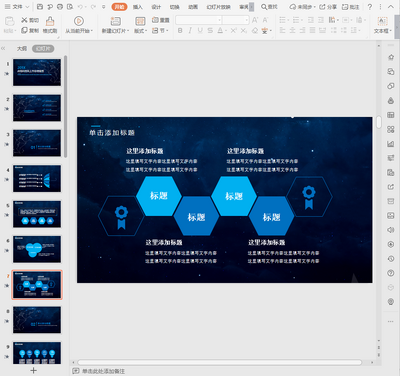
Task: Click the Undo arrow icon
Action: pyautogui.click(x=80, y=7)
